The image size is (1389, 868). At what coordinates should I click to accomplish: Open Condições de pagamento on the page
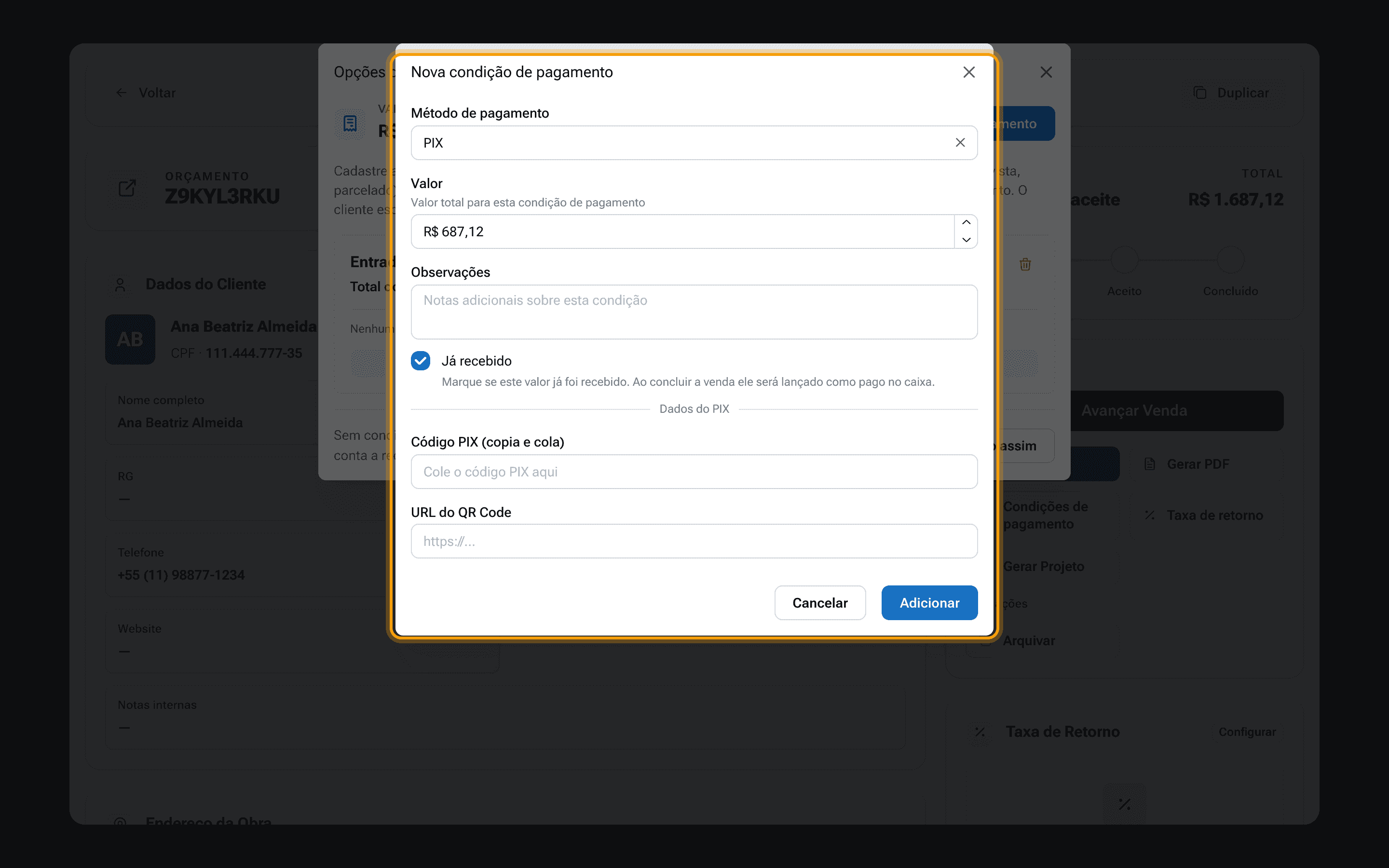(1046, 515)
